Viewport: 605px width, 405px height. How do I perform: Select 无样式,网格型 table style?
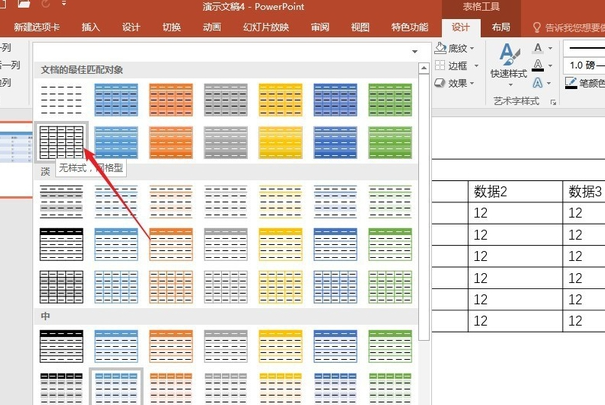click(x=61, y=142)
